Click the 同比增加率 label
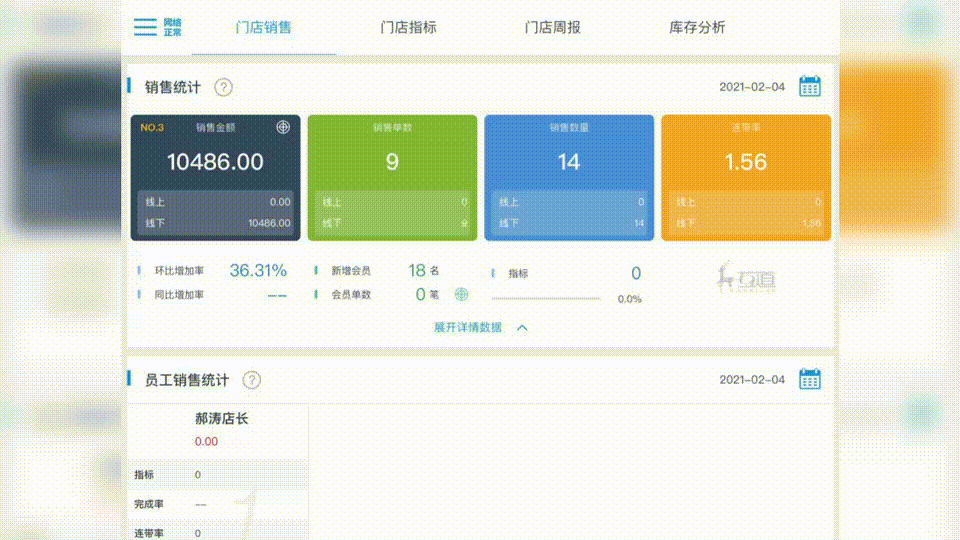The height and width of the screenshot is (540, 960). tap(179, 294)
